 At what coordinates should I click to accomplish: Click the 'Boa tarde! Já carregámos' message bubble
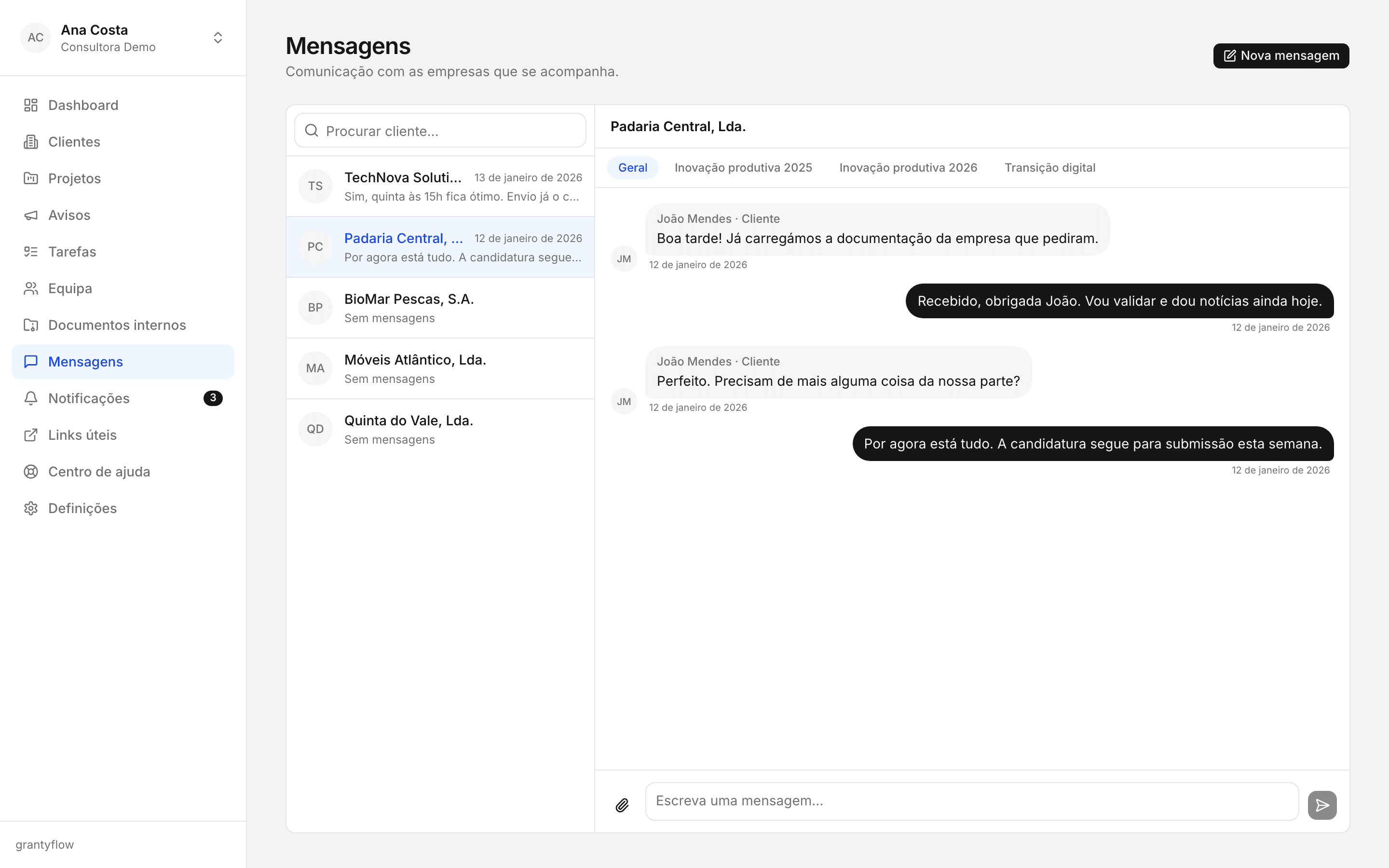click(x=877, y=230)
